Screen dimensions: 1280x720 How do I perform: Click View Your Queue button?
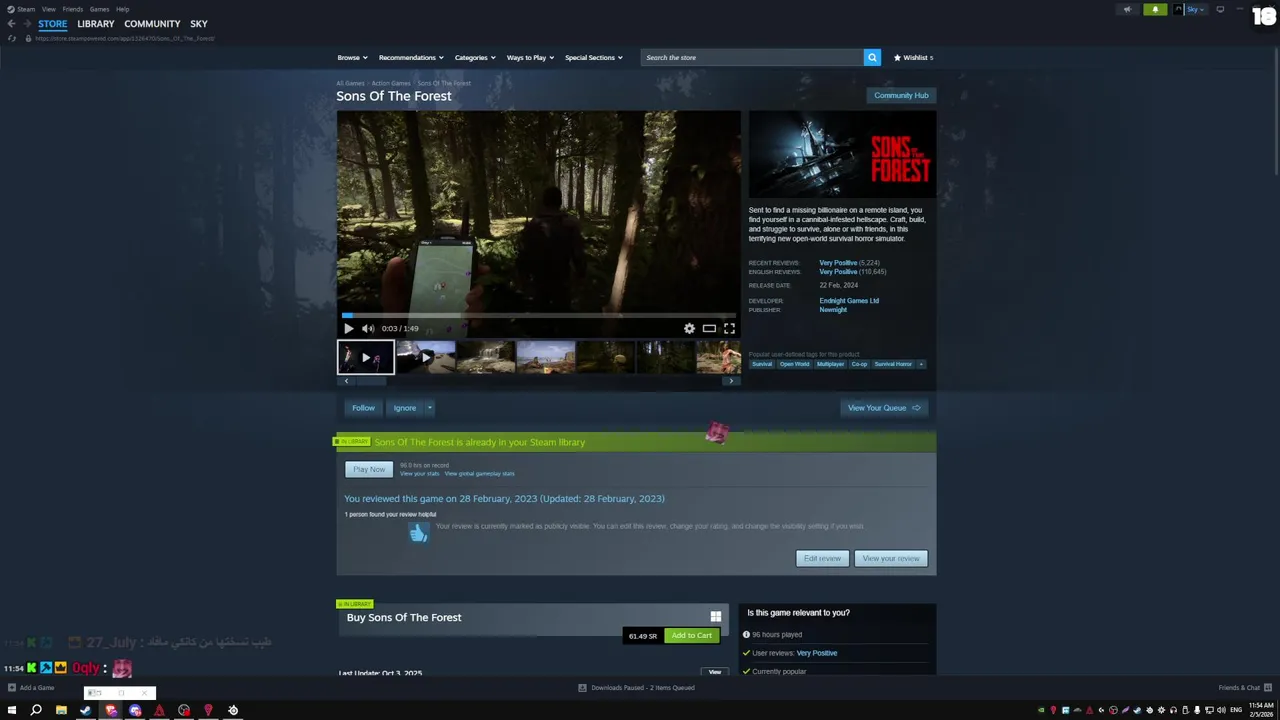pos(884,408)
